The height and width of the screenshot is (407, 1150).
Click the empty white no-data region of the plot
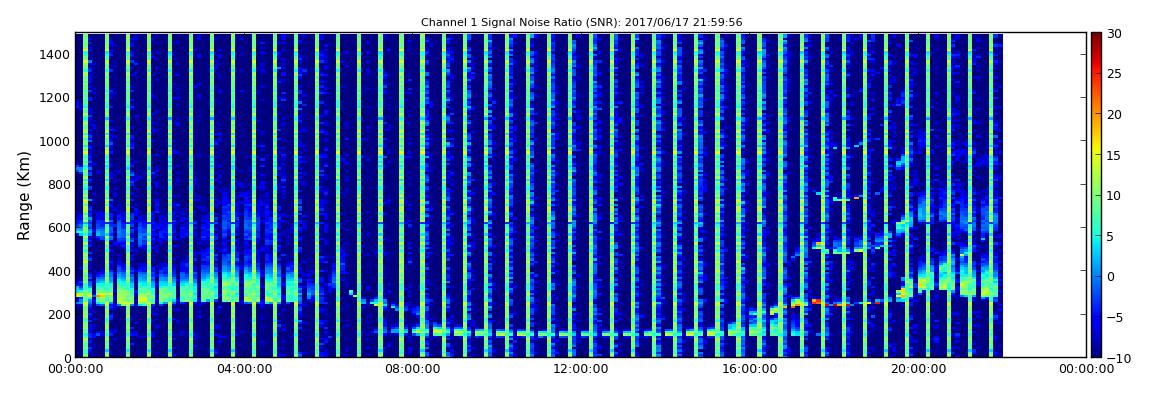(x=1044, y=195)
